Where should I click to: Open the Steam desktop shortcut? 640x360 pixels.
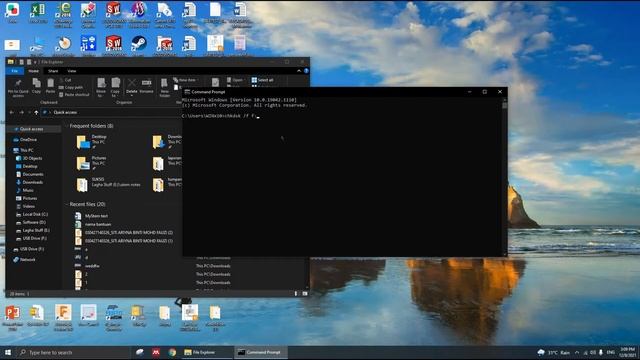click(x=139, y=45)
